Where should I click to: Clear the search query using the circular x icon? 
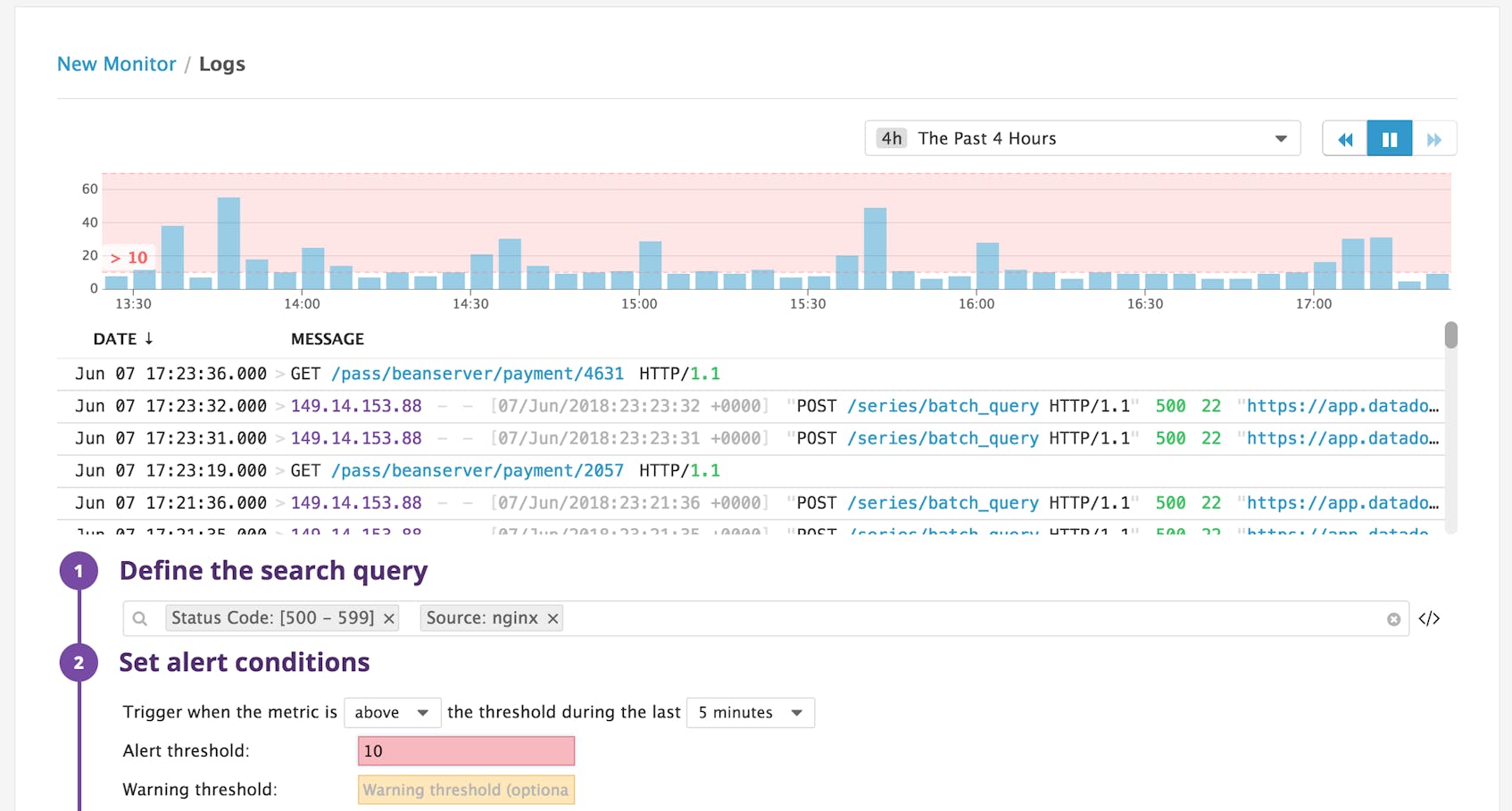click(x=1392, y=617)
